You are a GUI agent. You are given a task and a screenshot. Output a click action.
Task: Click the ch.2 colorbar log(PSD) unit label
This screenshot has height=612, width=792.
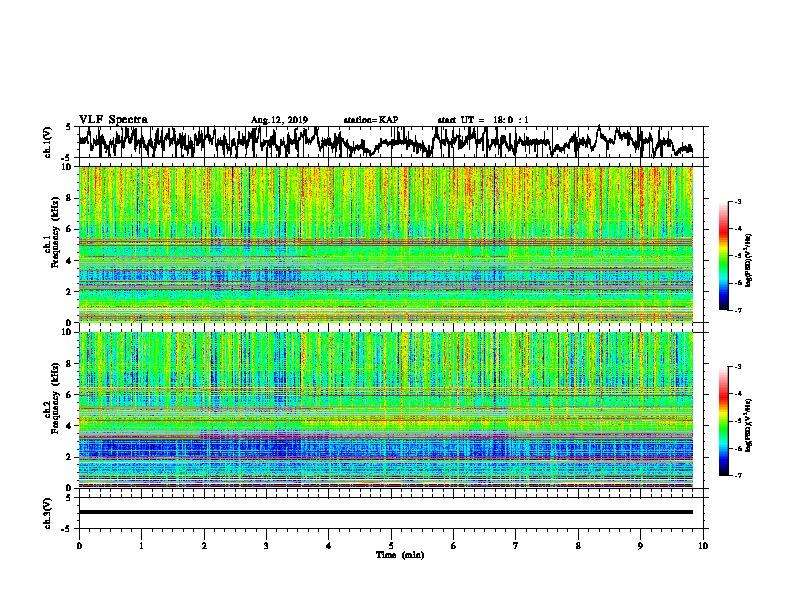[x=749, y=425]
